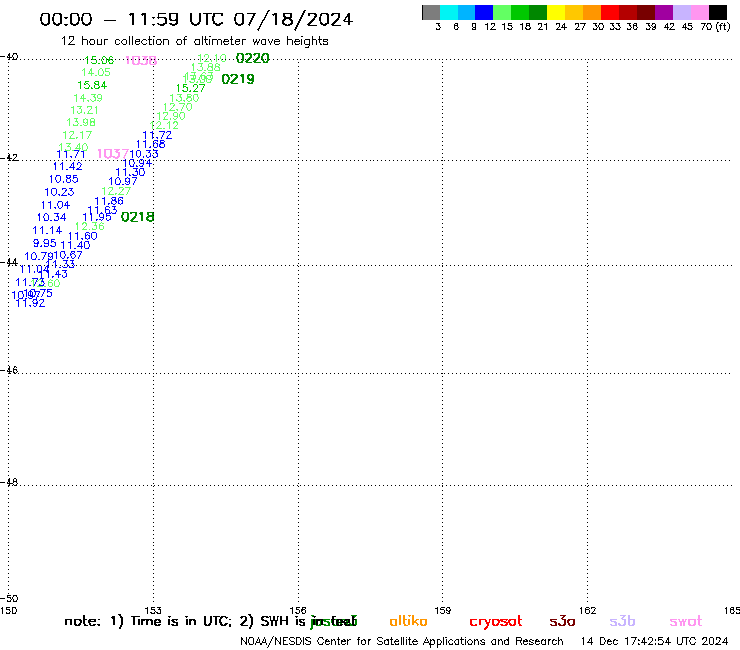This screenshot has width=740, height=650.
Task: Select the s3b satellite legend label
Action: (x=622, y=621)
